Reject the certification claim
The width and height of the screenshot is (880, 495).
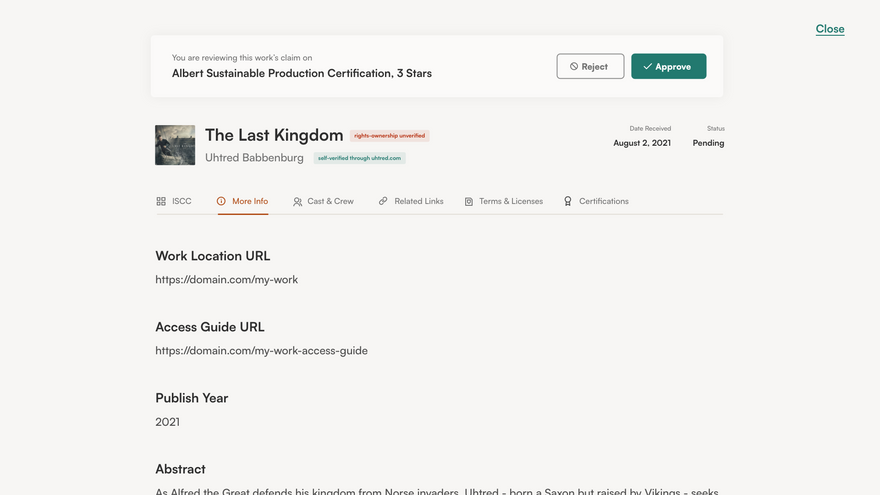coord(590,66)
